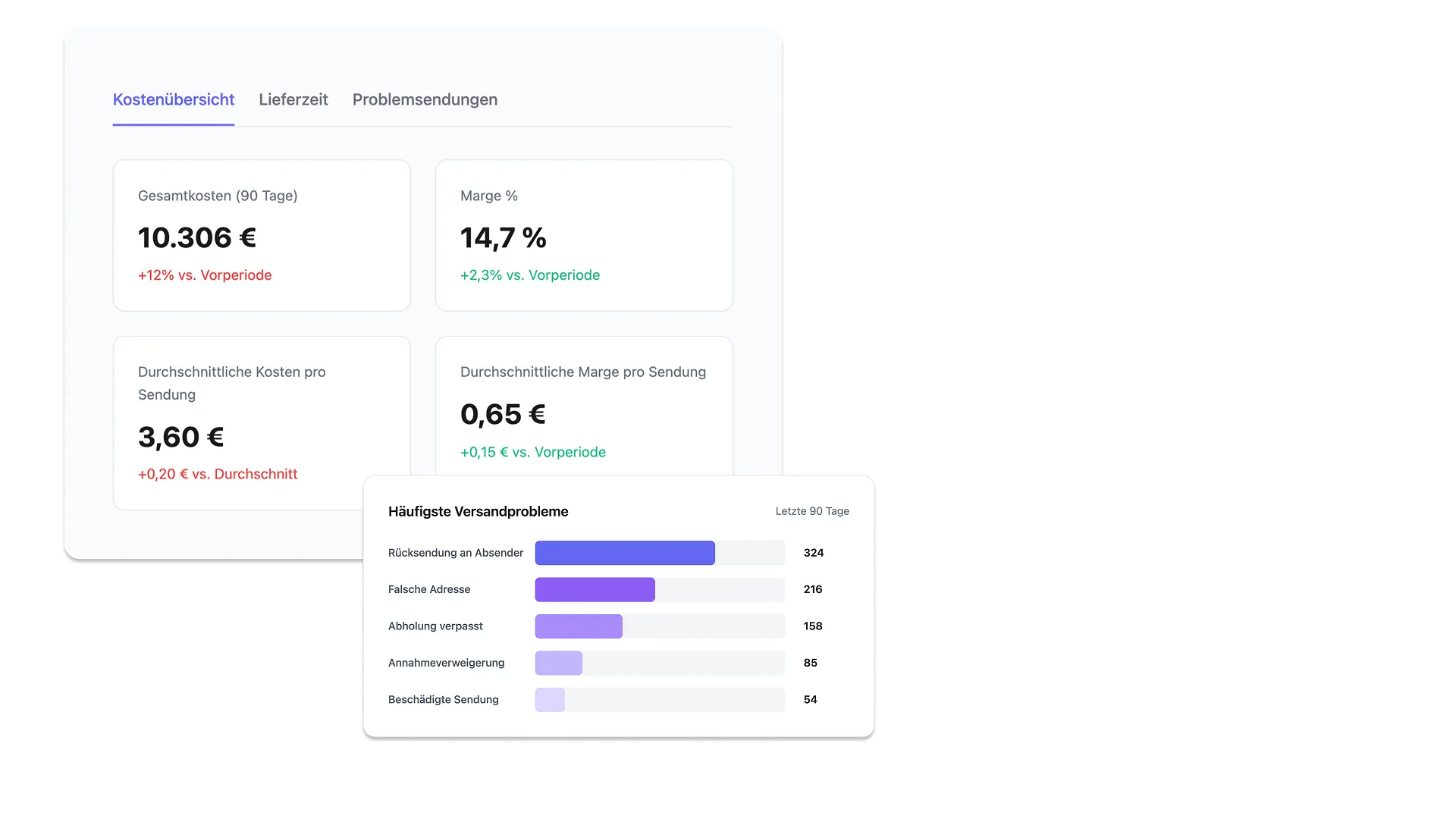Select the 10.306 € total cost value
Screen dimensions: 1456x819
pos(197,238)
